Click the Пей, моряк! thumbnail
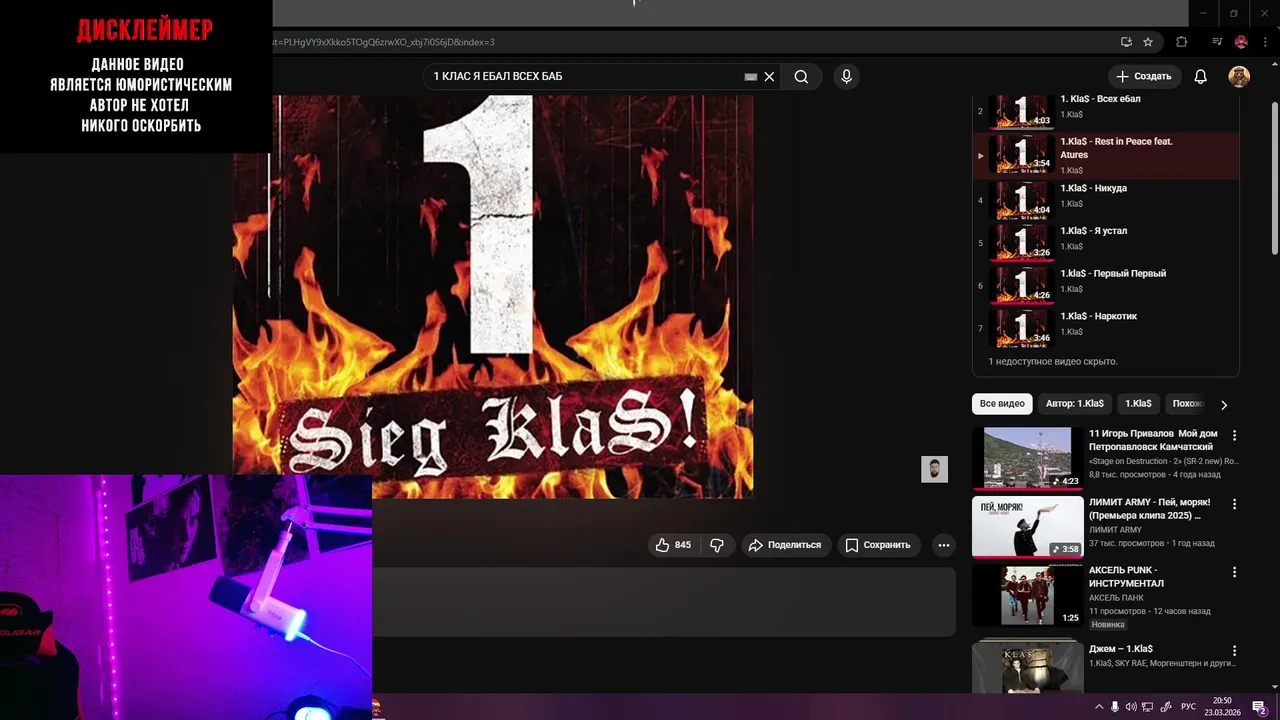Image resolution: width=1280 pixels, height=720 pixels. point(1027,527)
